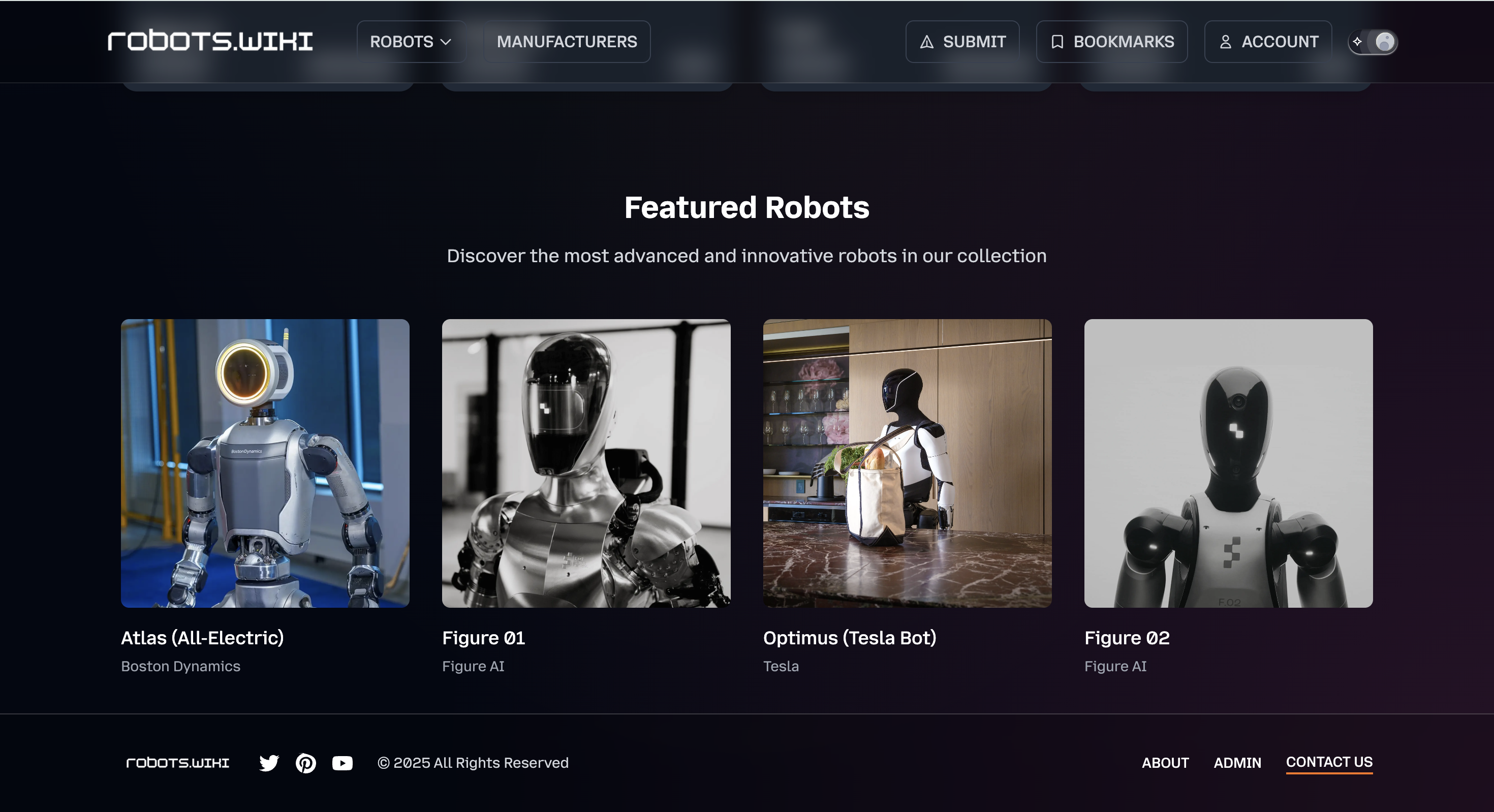Select CONTACT US in the footer
Screen dimensions: 1494x812
pyautogui.click(x=1329, y=762)
